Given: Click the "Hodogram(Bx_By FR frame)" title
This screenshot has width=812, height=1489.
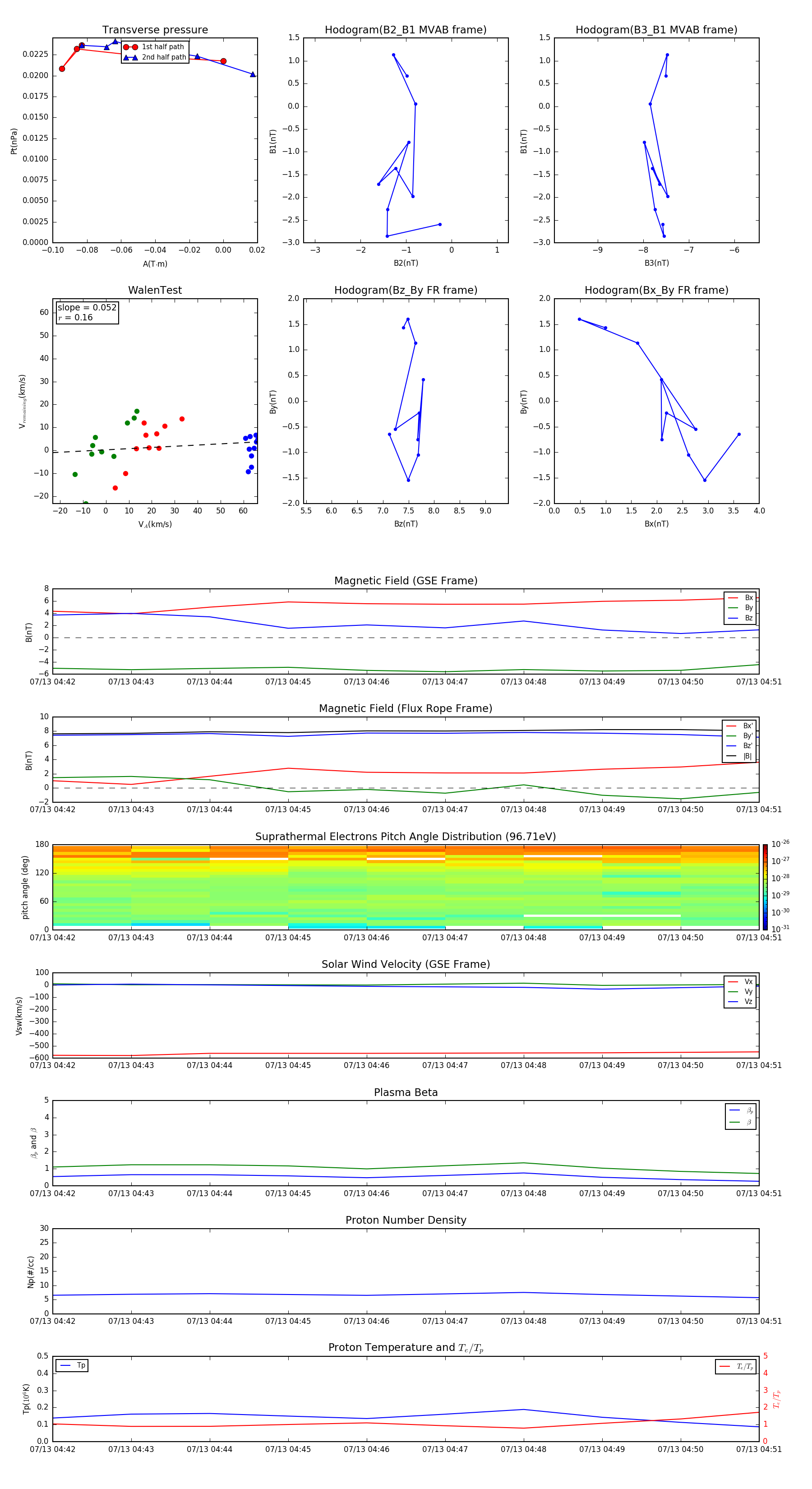Looking at the screenshot, I should 656,290.
